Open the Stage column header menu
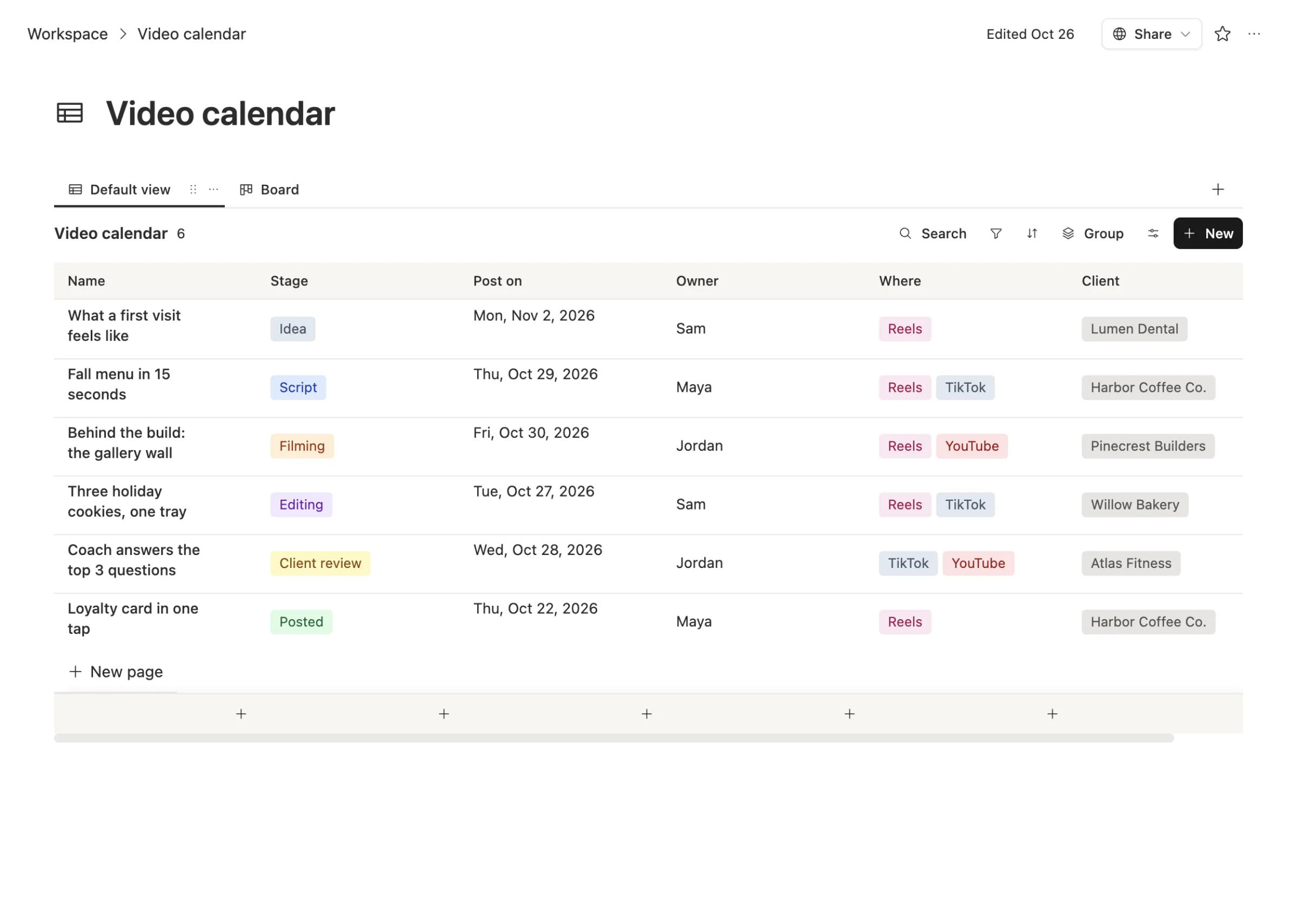 pyautogui.click(x=289, y=281)
